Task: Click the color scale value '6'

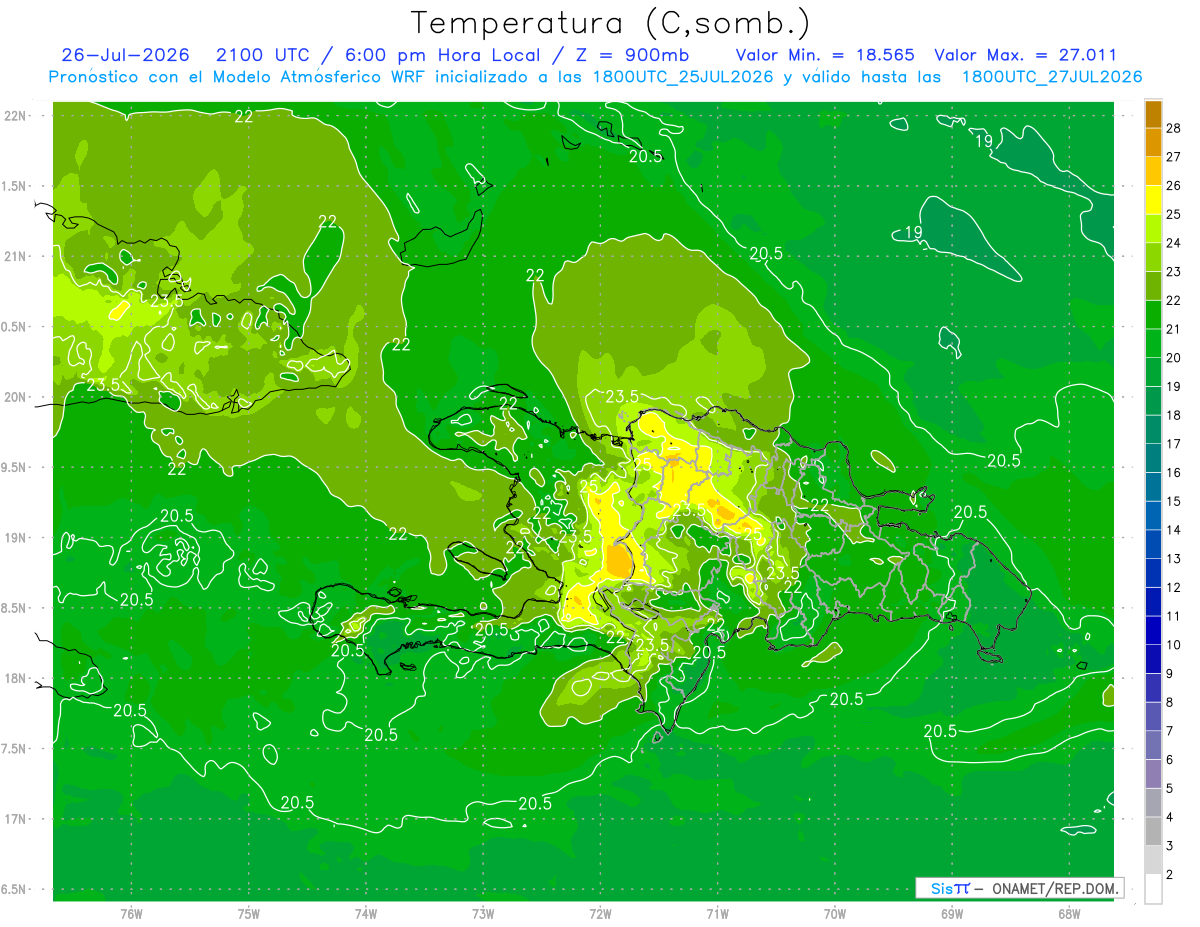Action: coord(1170,760)
